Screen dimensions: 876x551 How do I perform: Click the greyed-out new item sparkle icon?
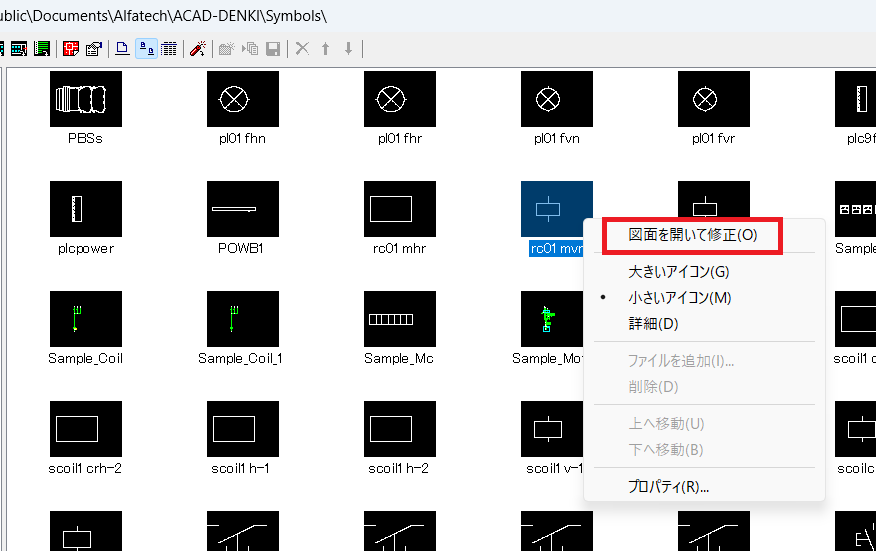[x=226, y=49]
